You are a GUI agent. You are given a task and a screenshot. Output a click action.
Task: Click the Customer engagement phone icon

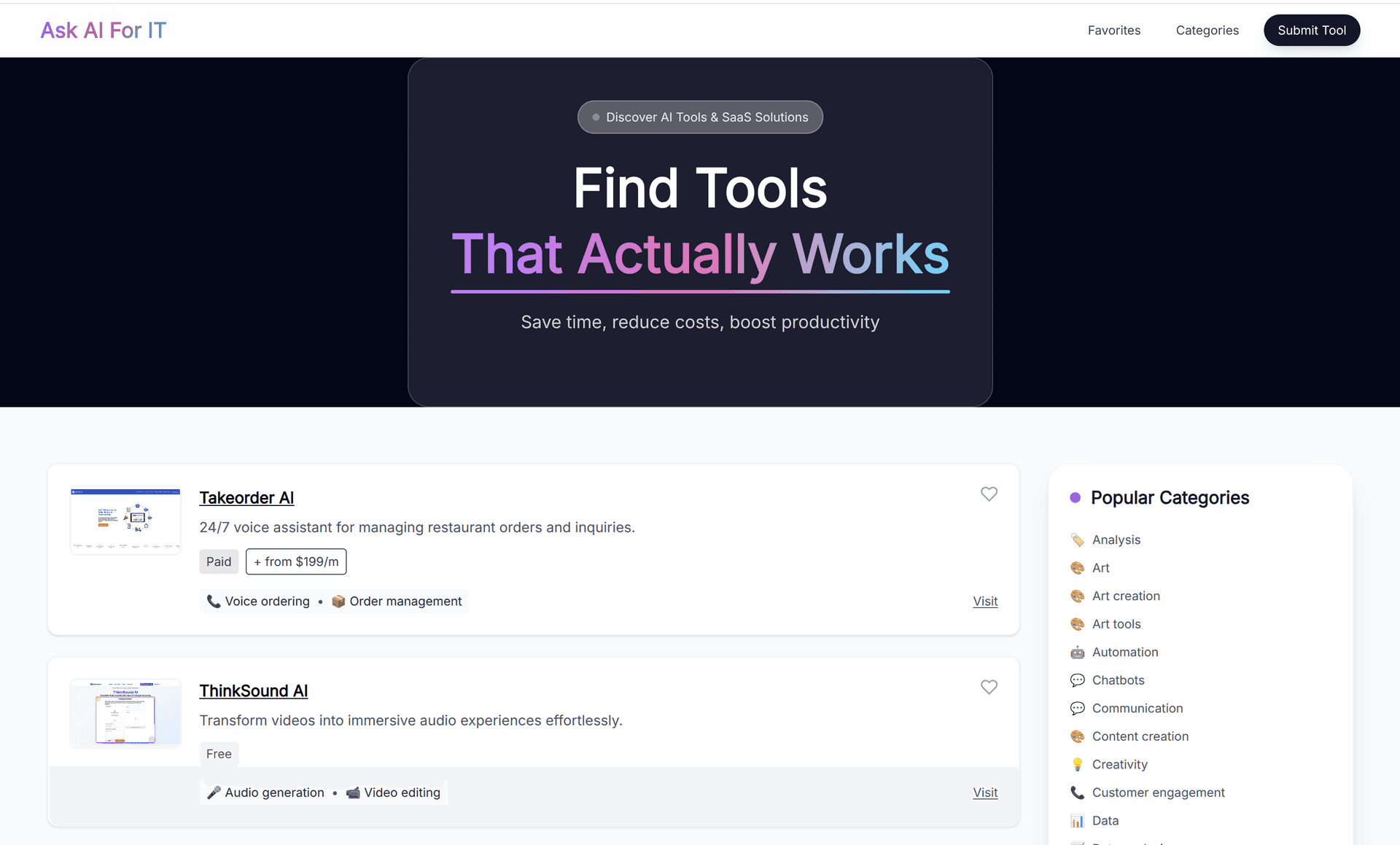coord(1077,793)
